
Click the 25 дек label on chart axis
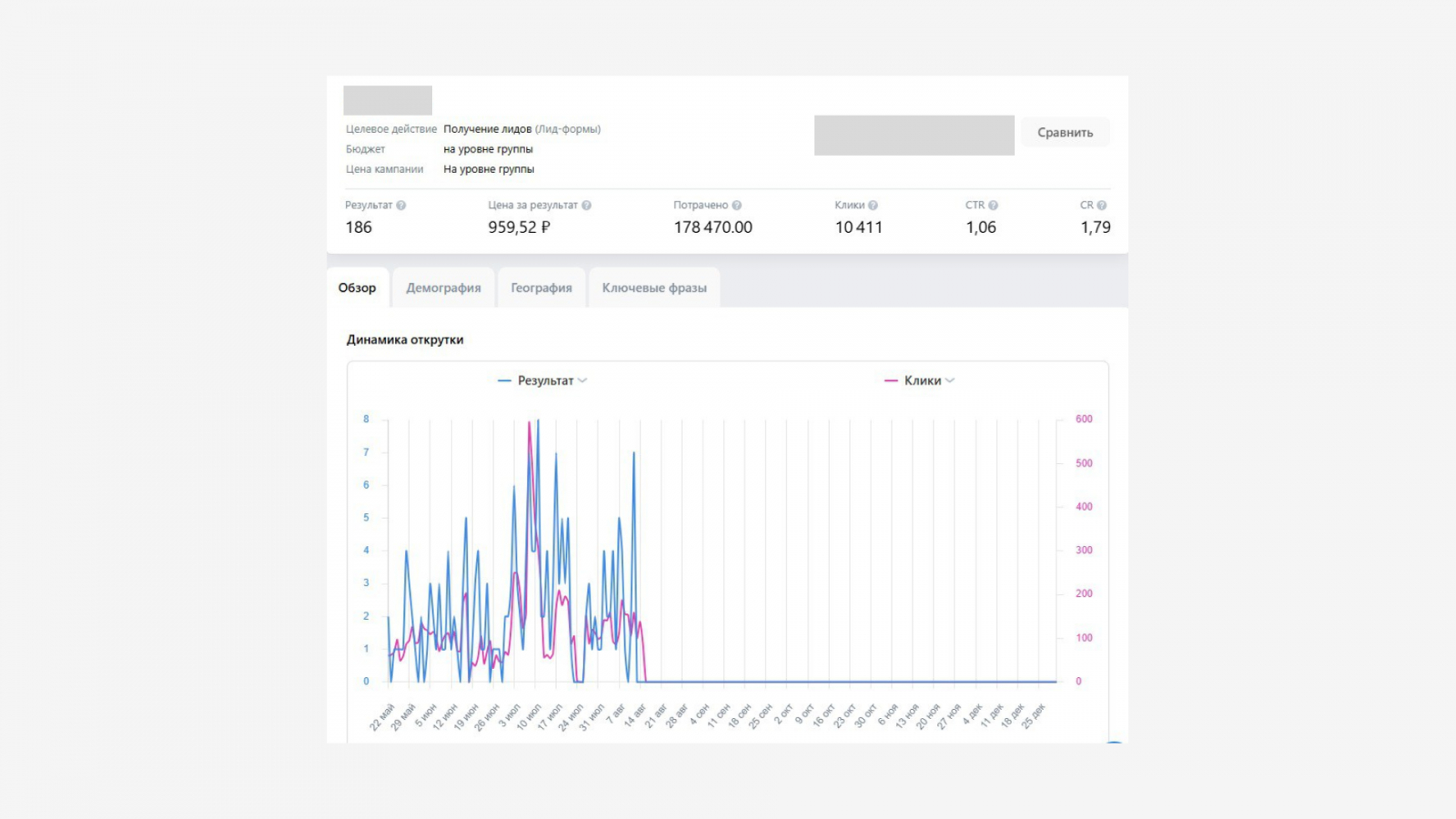coord(1033,716)
